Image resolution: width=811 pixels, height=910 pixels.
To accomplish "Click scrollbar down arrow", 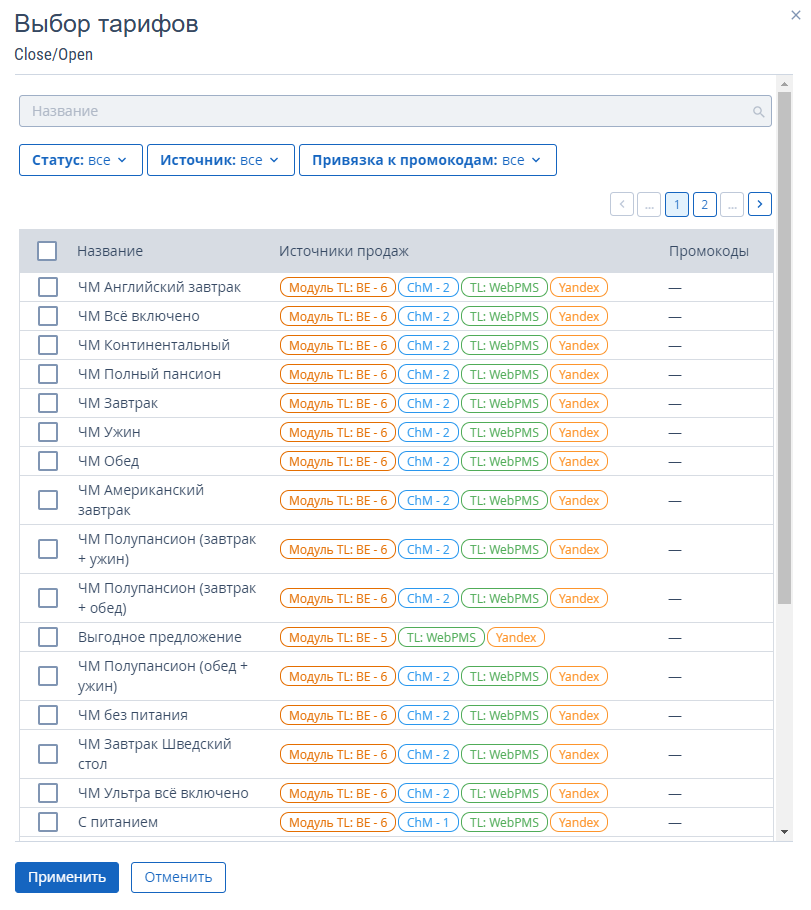I will coord(785,831).
